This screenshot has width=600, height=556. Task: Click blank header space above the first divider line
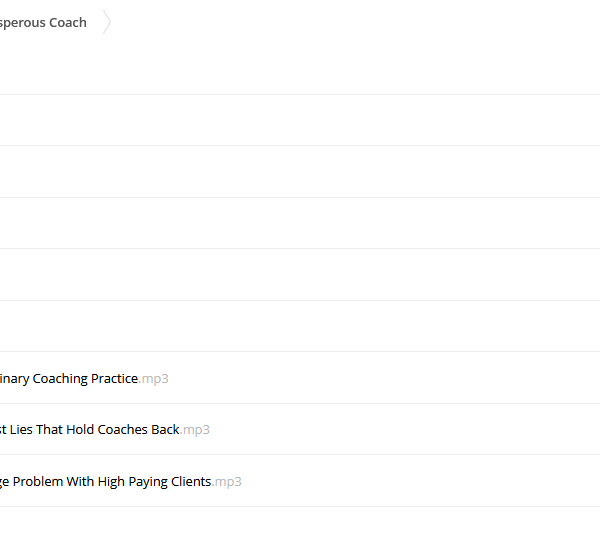tap(300, 66)
